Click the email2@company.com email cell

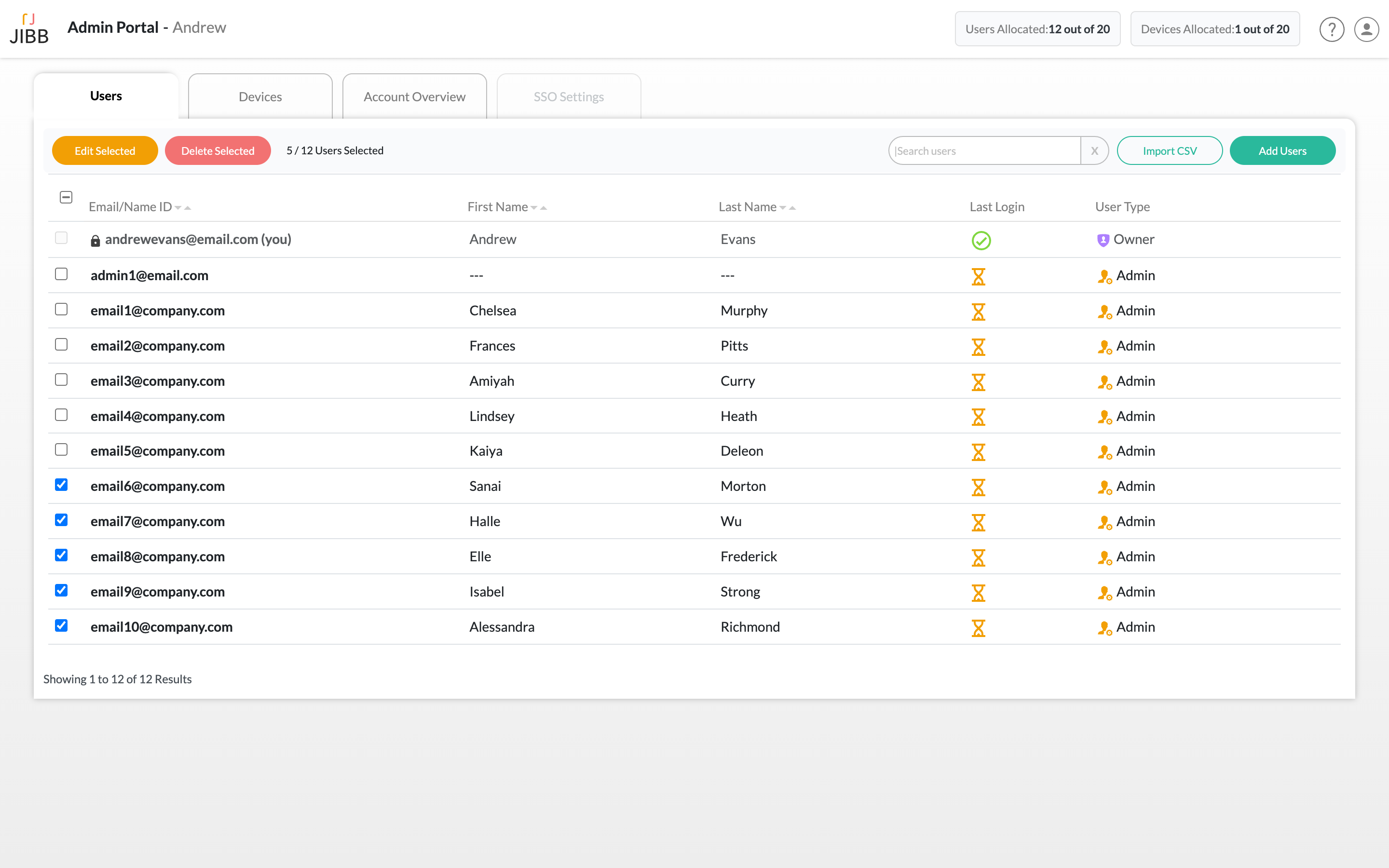point(157,346)
